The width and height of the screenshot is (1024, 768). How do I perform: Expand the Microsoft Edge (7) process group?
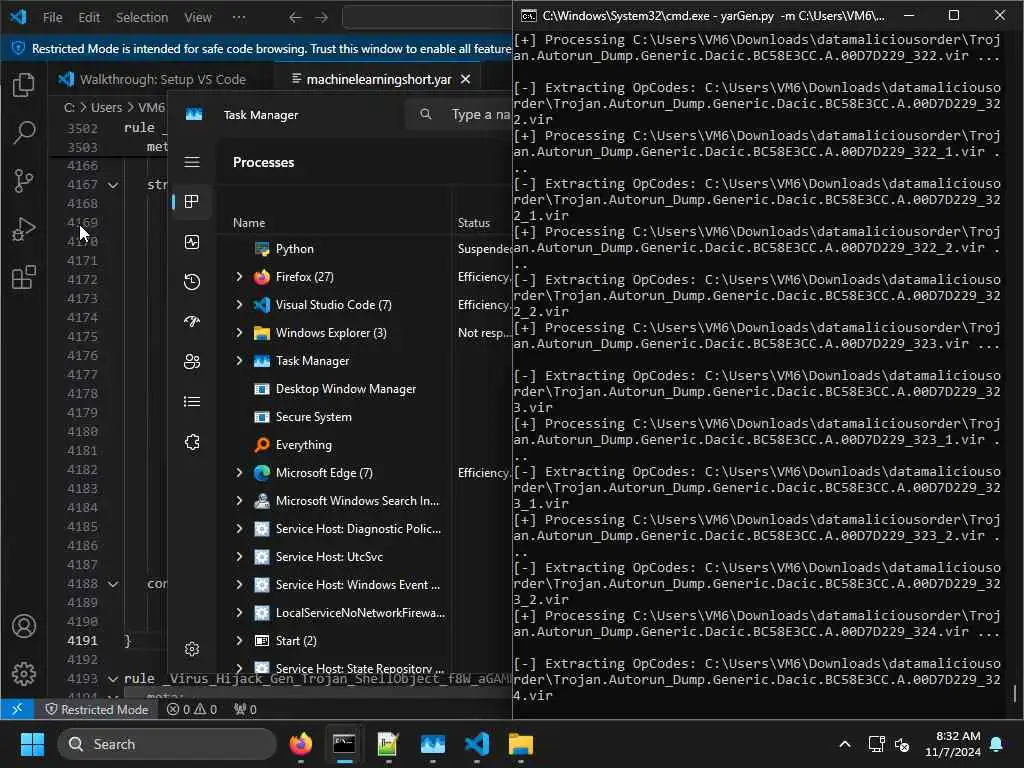[239, 472]
